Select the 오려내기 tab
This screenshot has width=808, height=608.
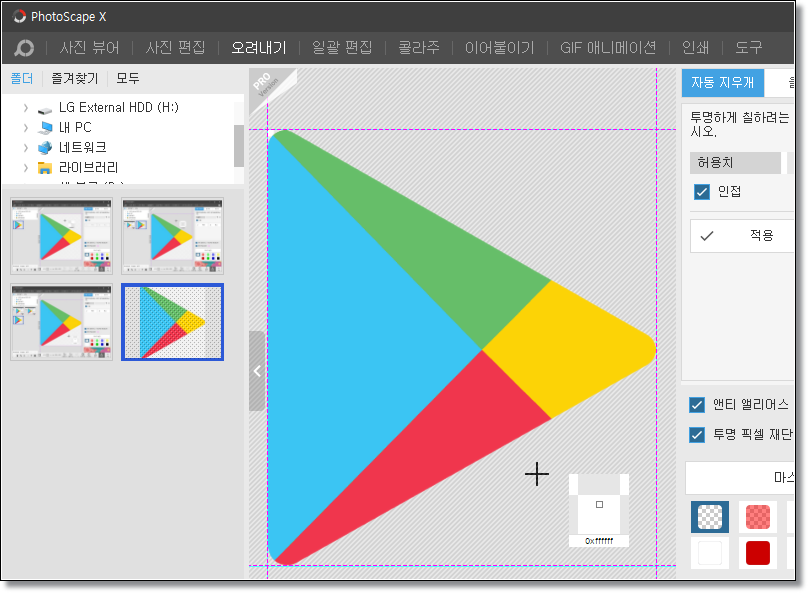point(259,48)
